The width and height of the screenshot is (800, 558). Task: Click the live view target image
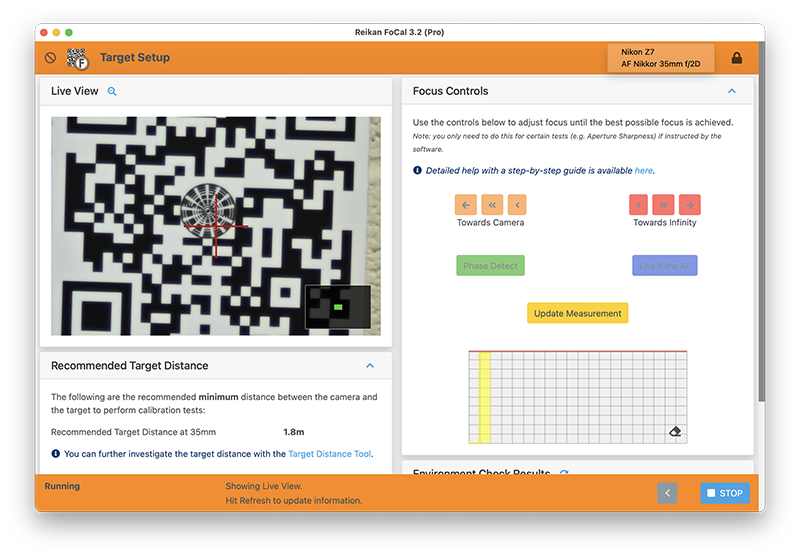[x=216, y=226]
